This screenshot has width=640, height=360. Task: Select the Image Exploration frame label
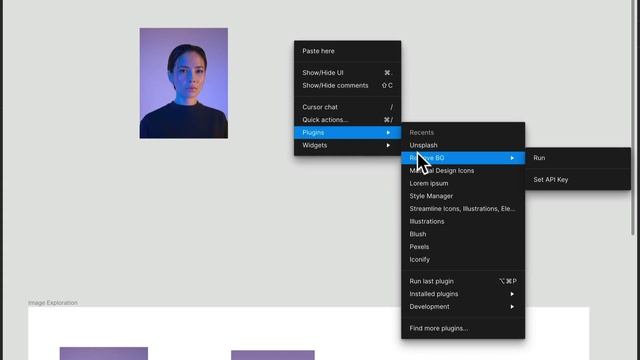[53, 303]
